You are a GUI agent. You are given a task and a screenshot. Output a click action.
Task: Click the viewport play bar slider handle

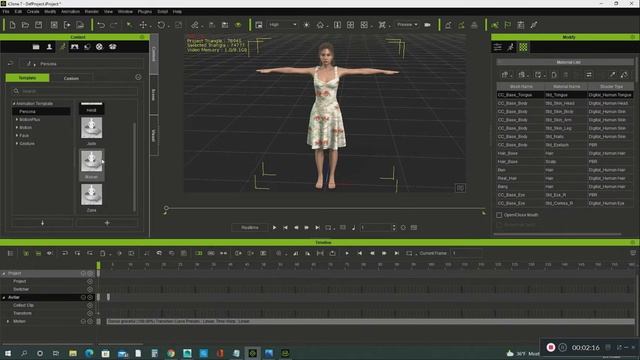[x=166, y=208]
